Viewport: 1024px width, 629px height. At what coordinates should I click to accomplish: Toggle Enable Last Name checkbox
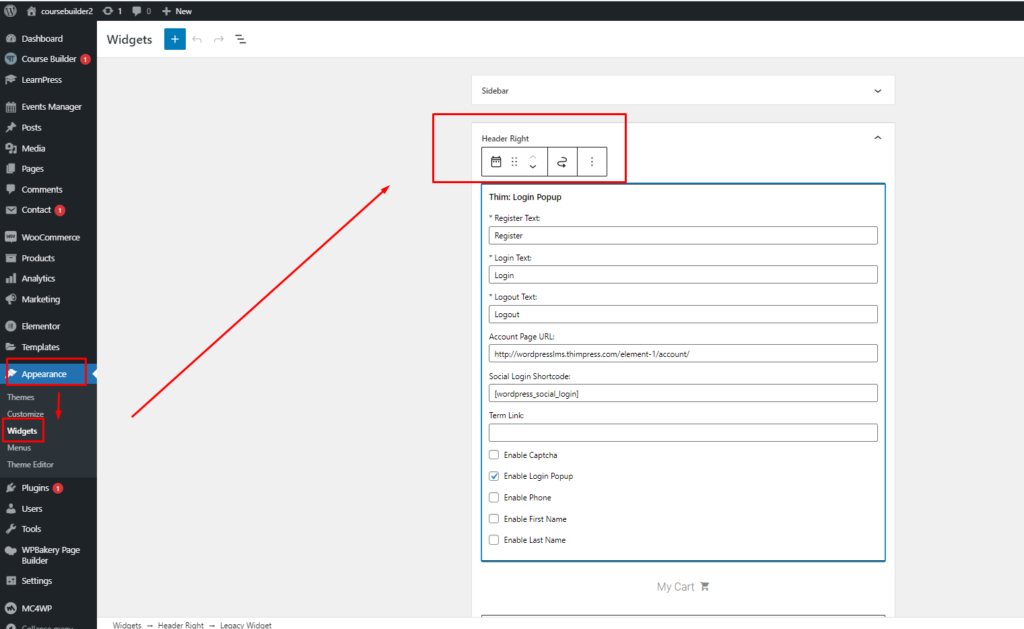click(x=494, y=540)
